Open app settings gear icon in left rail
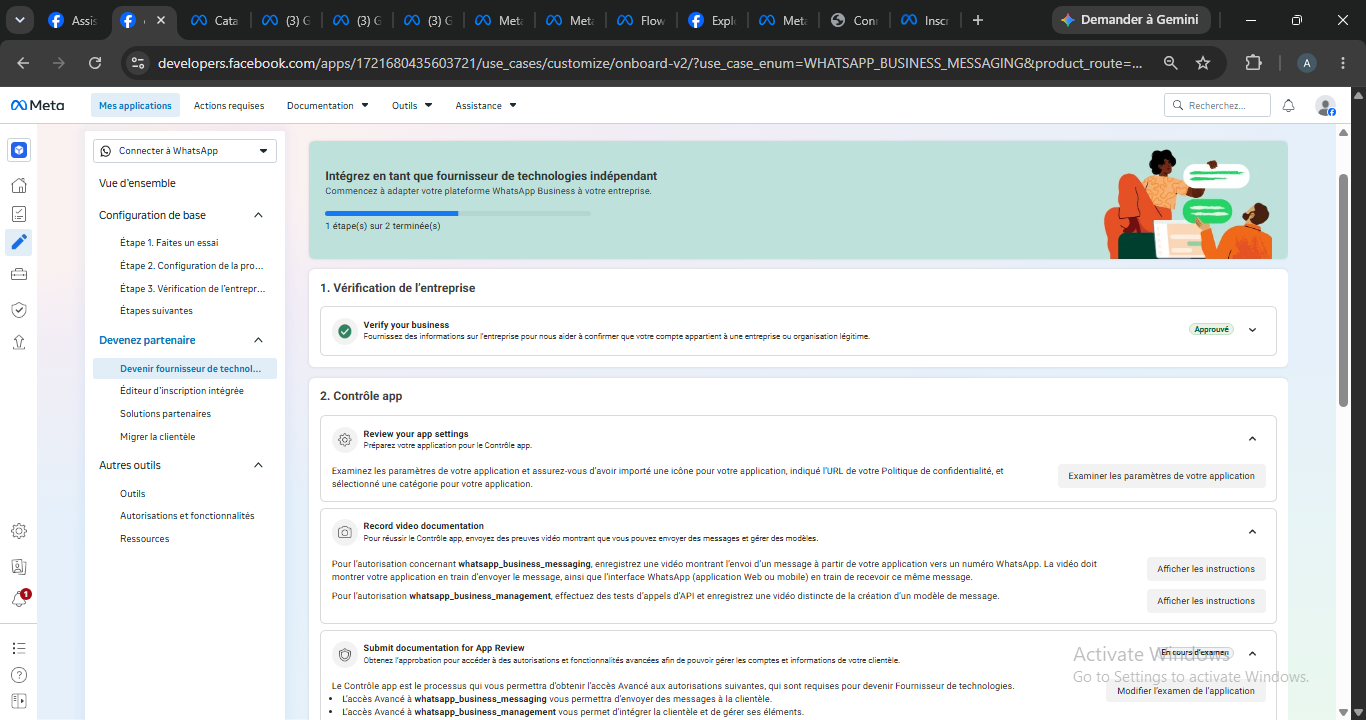This screenshot has height=720, width=1366. click(19, 531)
